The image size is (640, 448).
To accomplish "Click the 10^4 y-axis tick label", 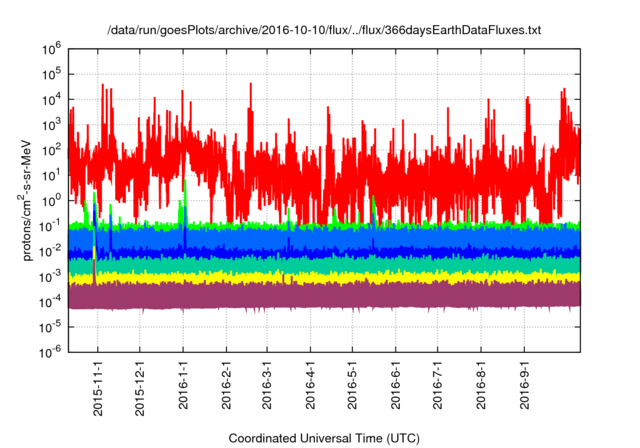I will click(51, 100).
